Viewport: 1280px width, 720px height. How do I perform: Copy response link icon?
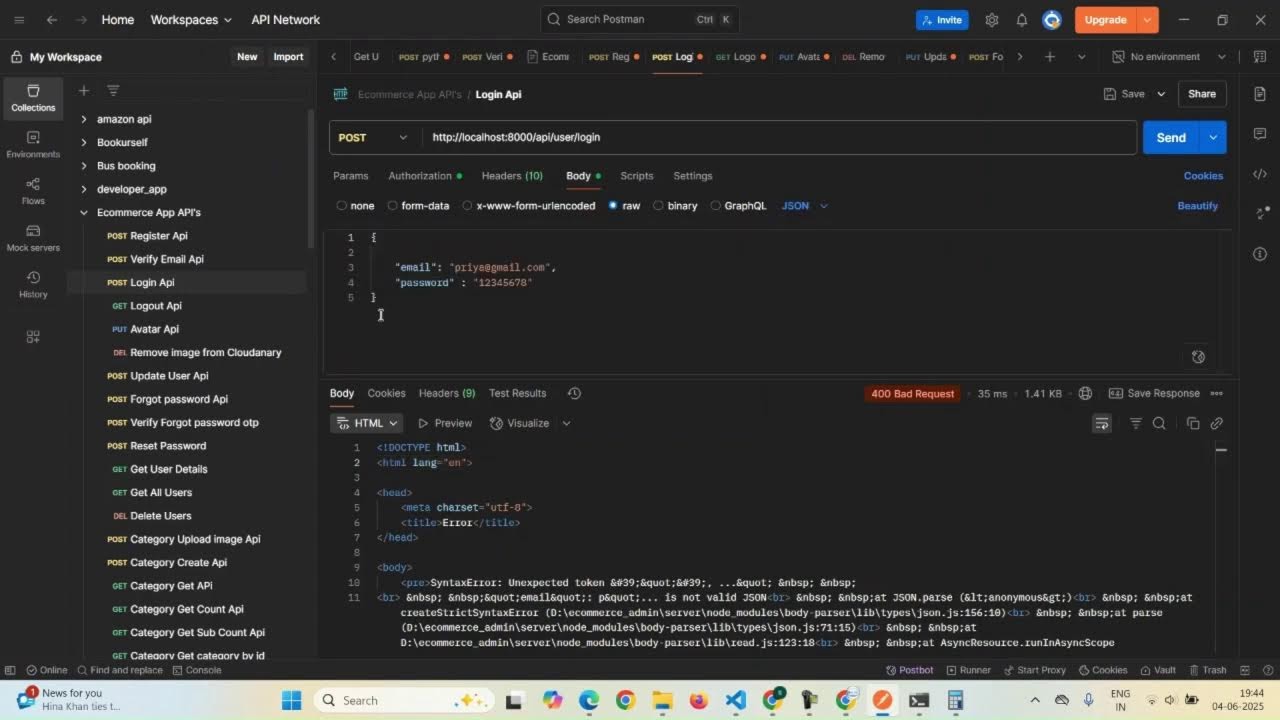click(x=1216, y=423)
